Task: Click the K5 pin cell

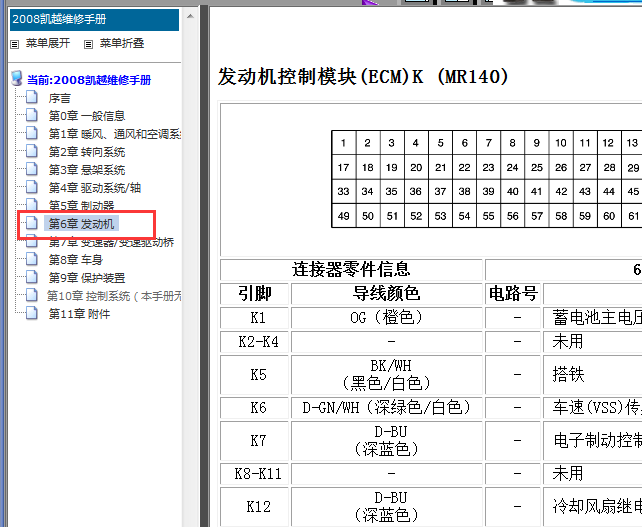Action: point(255,375)
